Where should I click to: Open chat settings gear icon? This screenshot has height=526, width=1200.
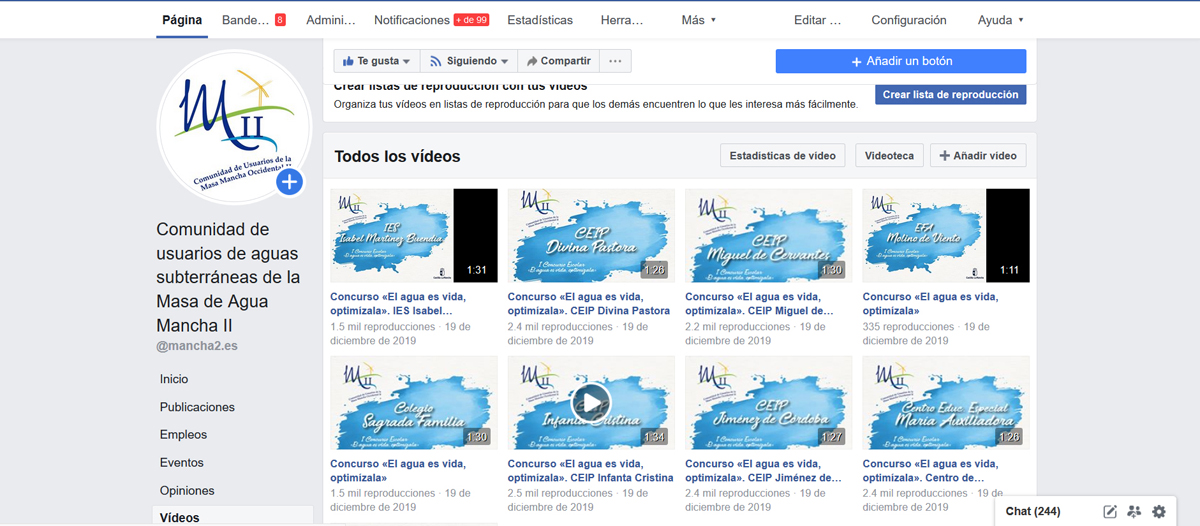coord(1159,511)
